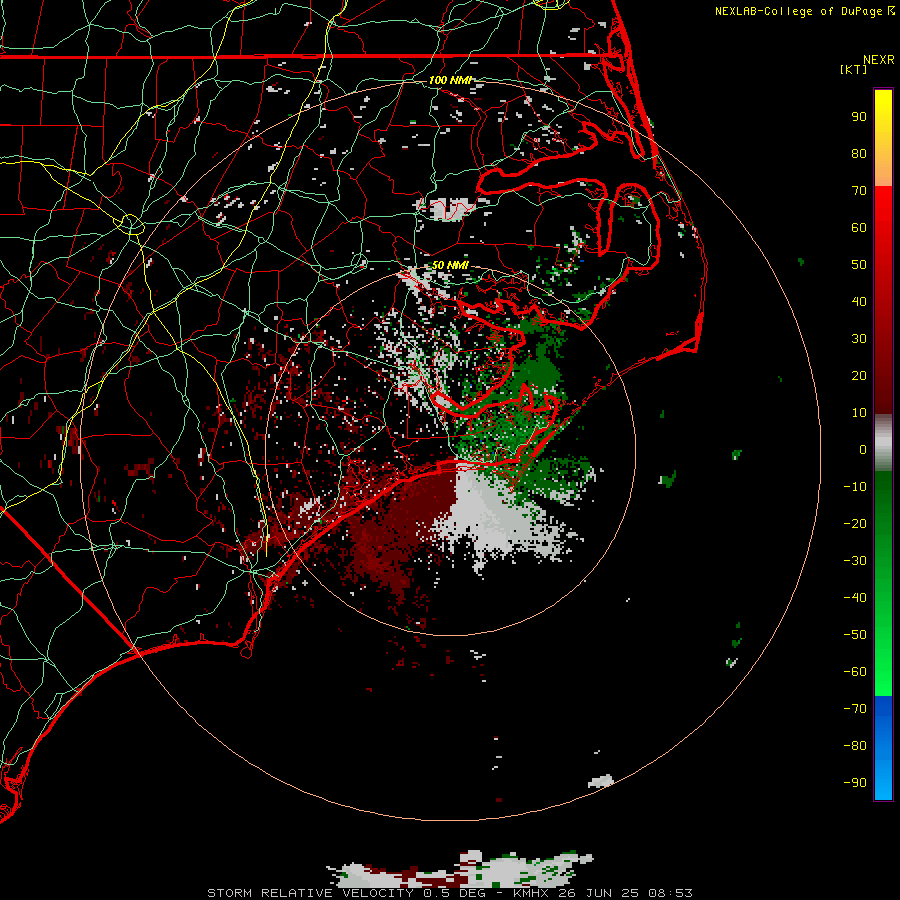This screenshot has width=900, height=900.
Task: Click the NEXR label above the color scale
Action: tap(879, 60)
